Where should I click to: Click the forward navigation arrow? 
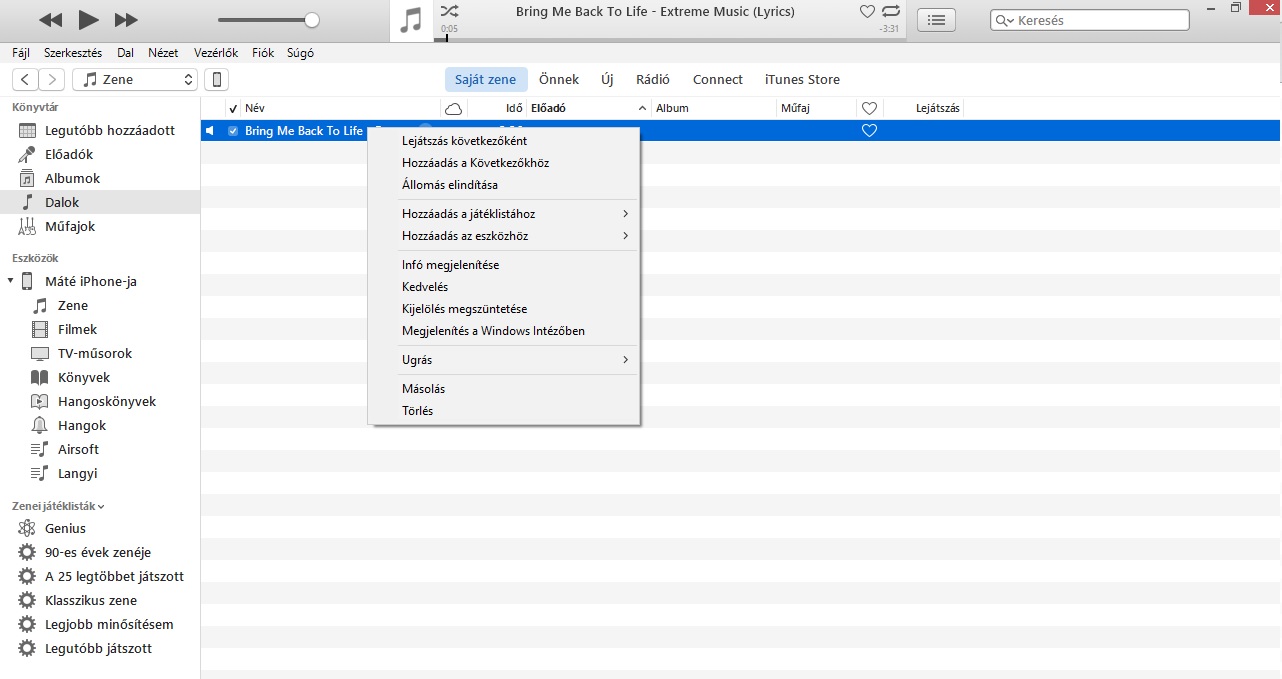pyautogui.click(x=52, y=80)
